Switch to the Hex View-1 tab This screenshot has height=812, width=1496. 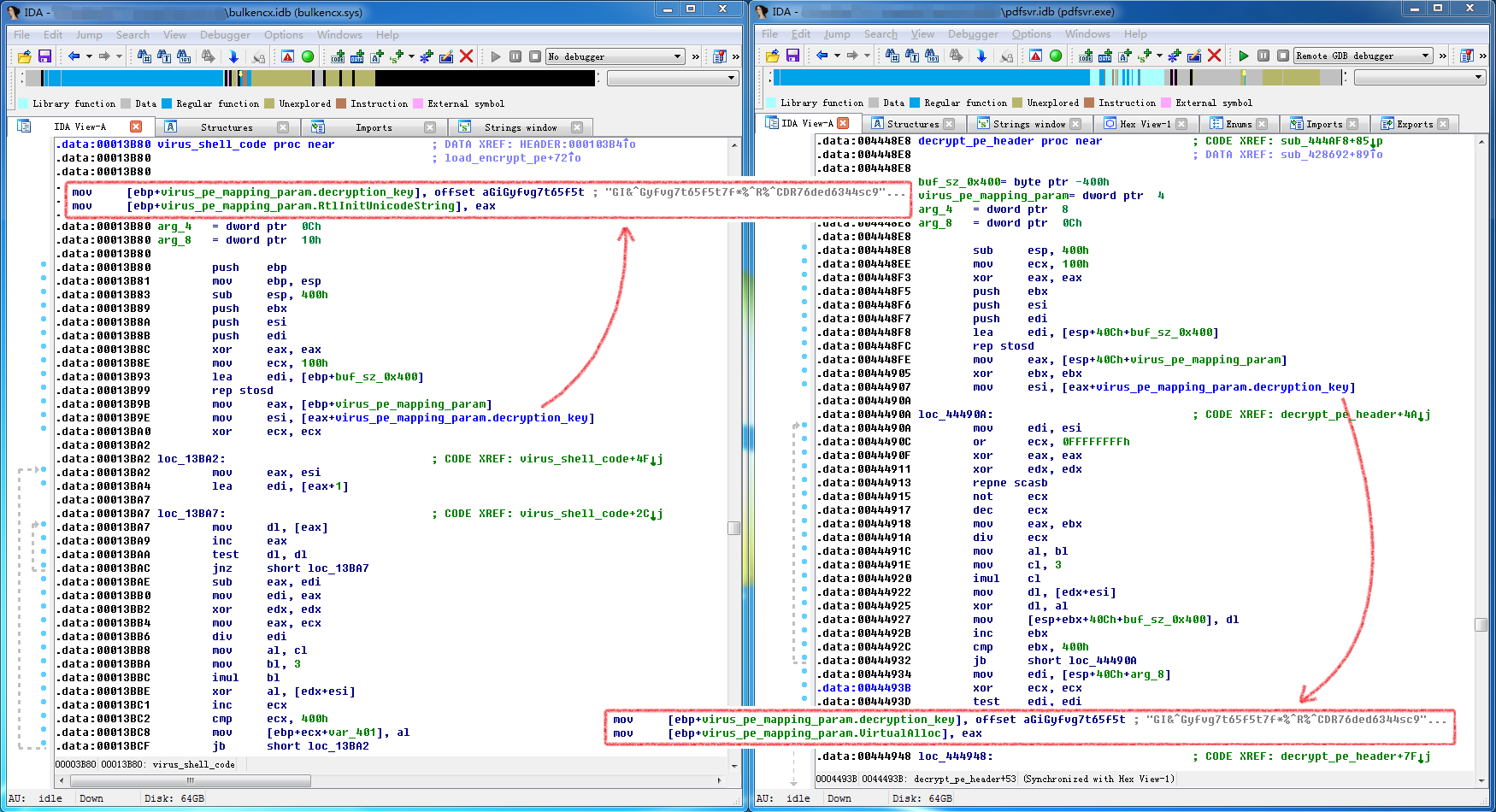(1144, 124)
